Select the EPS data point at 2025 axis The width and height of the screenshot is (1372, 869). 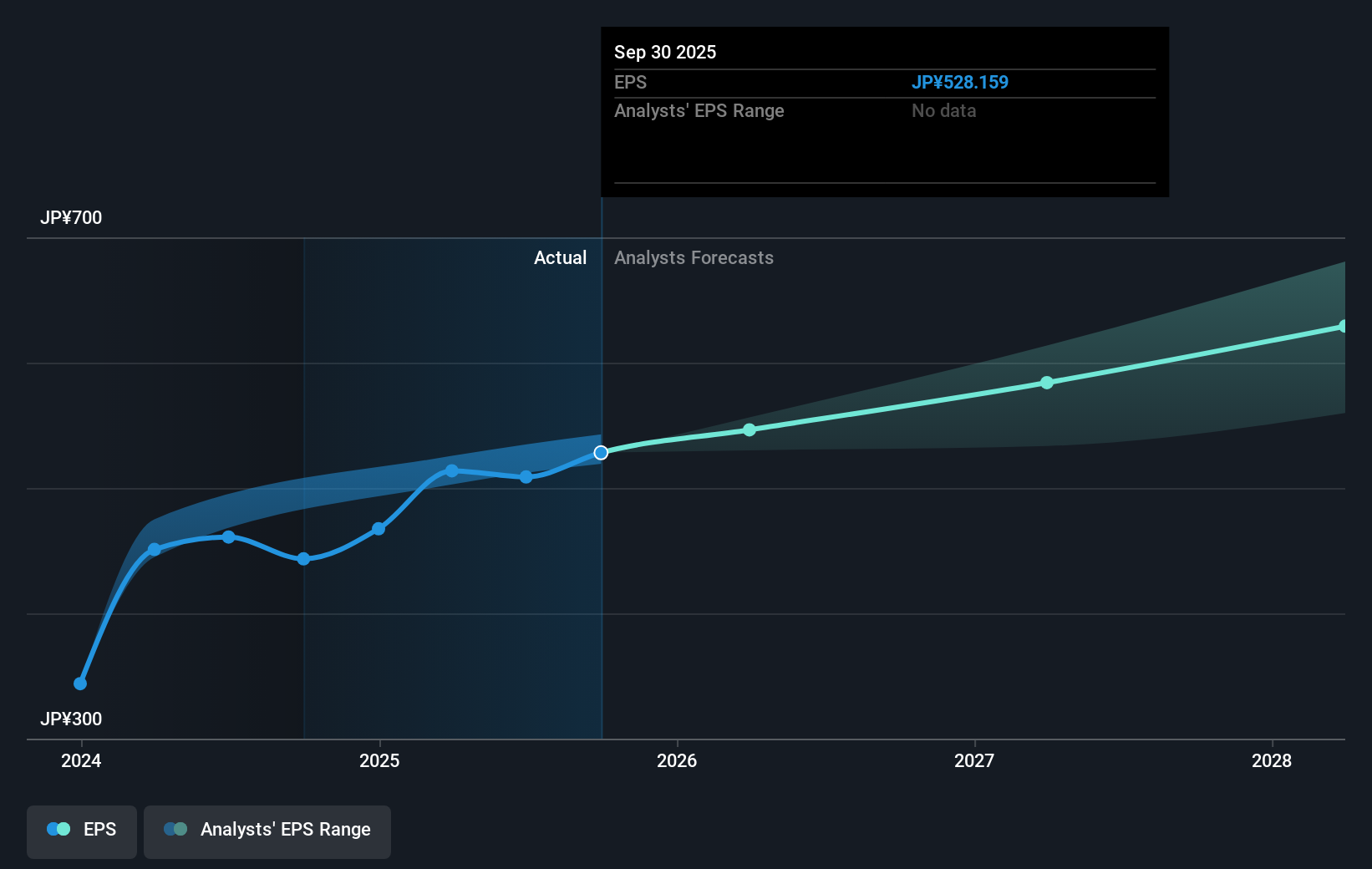[x=379, y=529]
